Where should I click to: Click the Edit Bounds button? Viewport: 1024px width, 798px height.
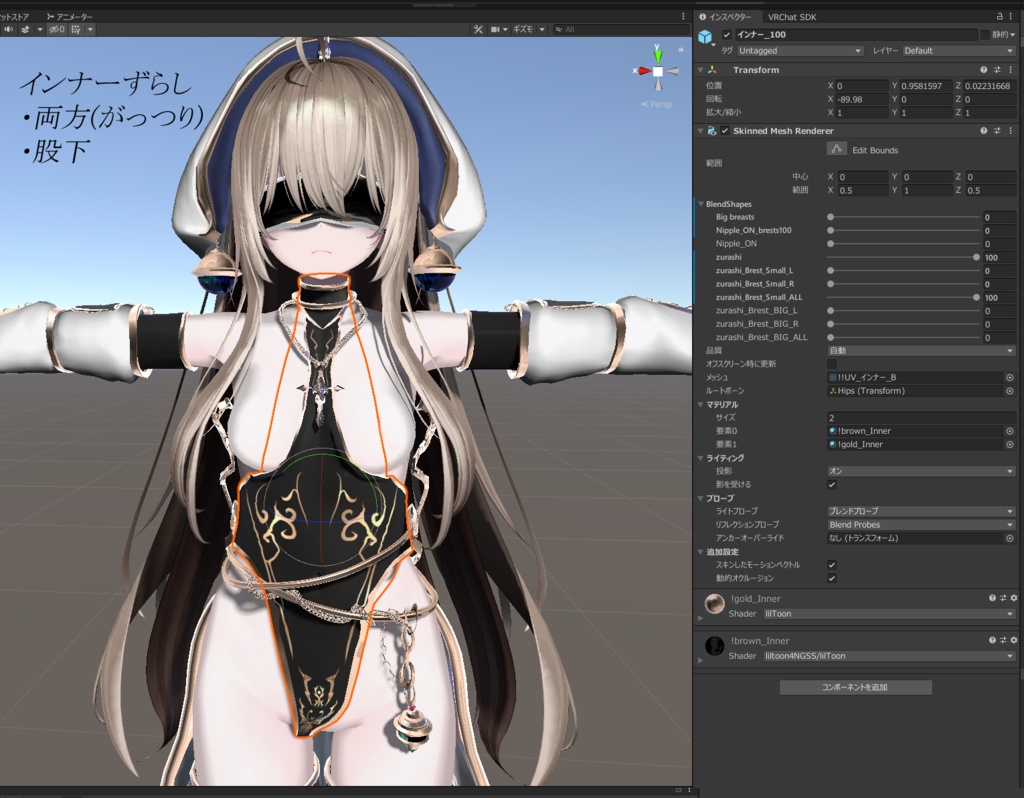click(x=837, y=150)
